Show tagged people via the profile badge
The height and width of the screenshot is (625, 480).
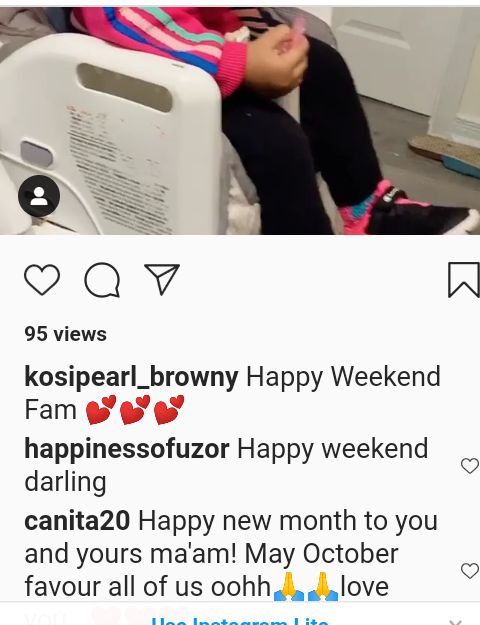[x=39, y=196]
